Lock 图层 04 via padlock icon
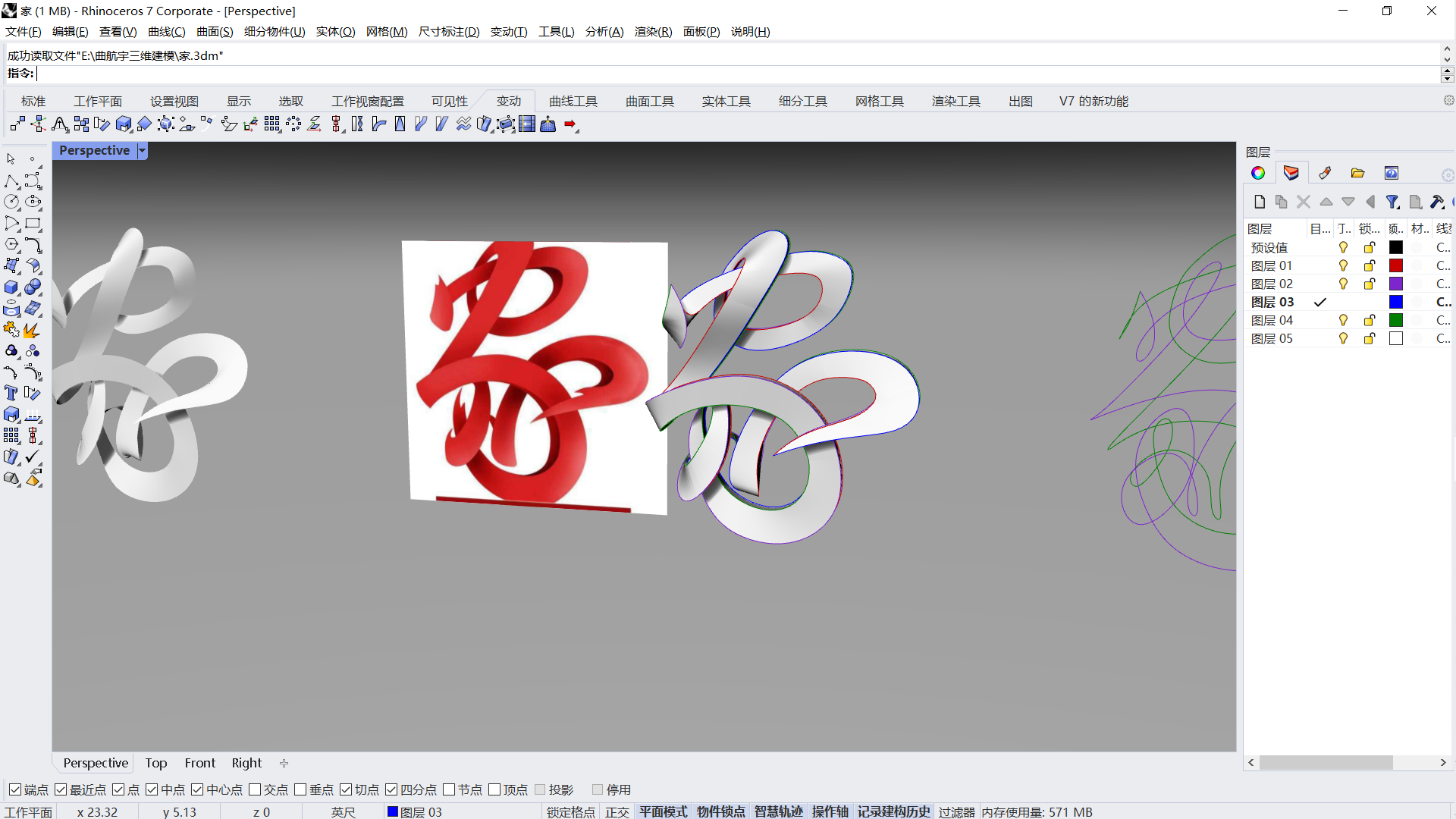 [x=1370, y=320]
